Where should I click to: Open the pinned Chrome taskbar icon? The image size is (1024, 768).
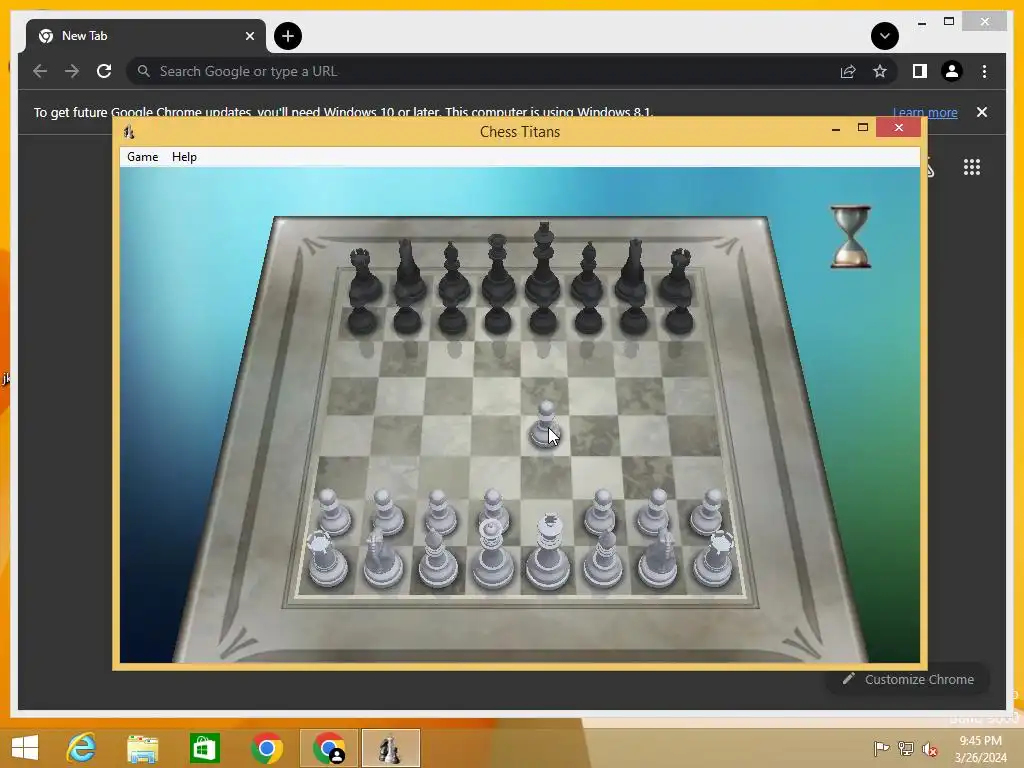[x=266, y=748]
